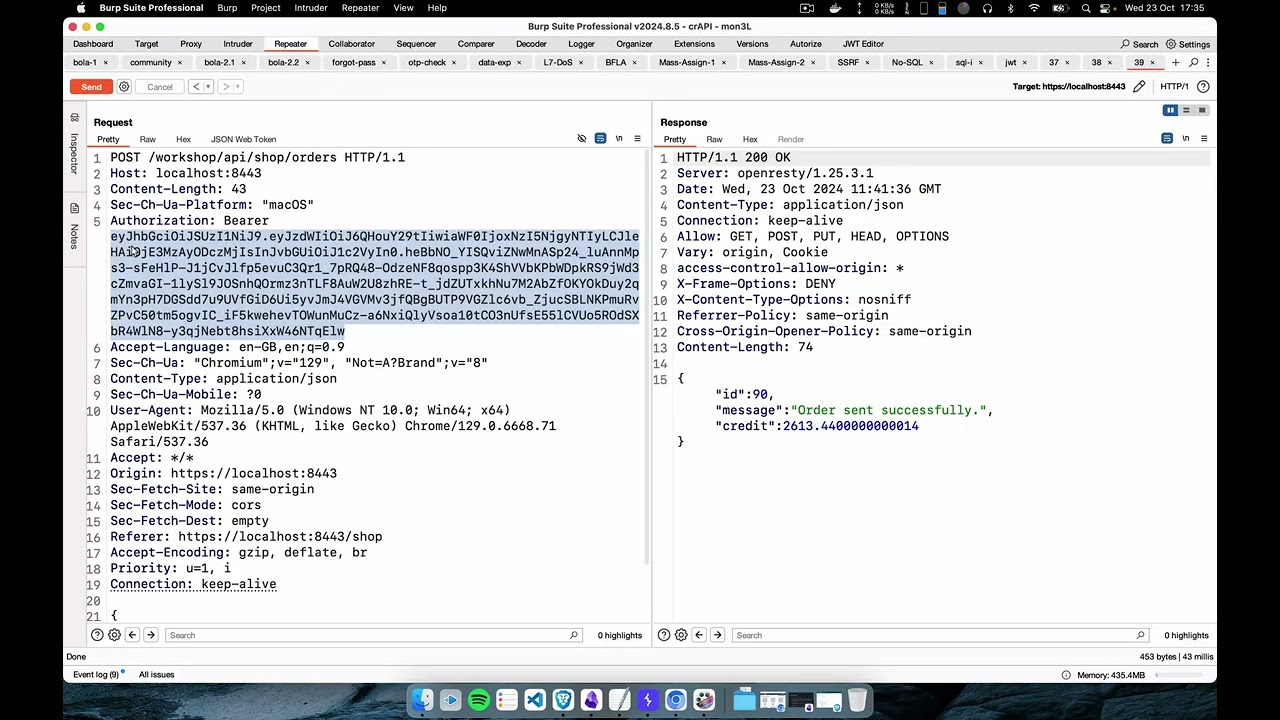Open the Repeater menu in menu bar
The image size is (1280, 720).
click(360, 8)
